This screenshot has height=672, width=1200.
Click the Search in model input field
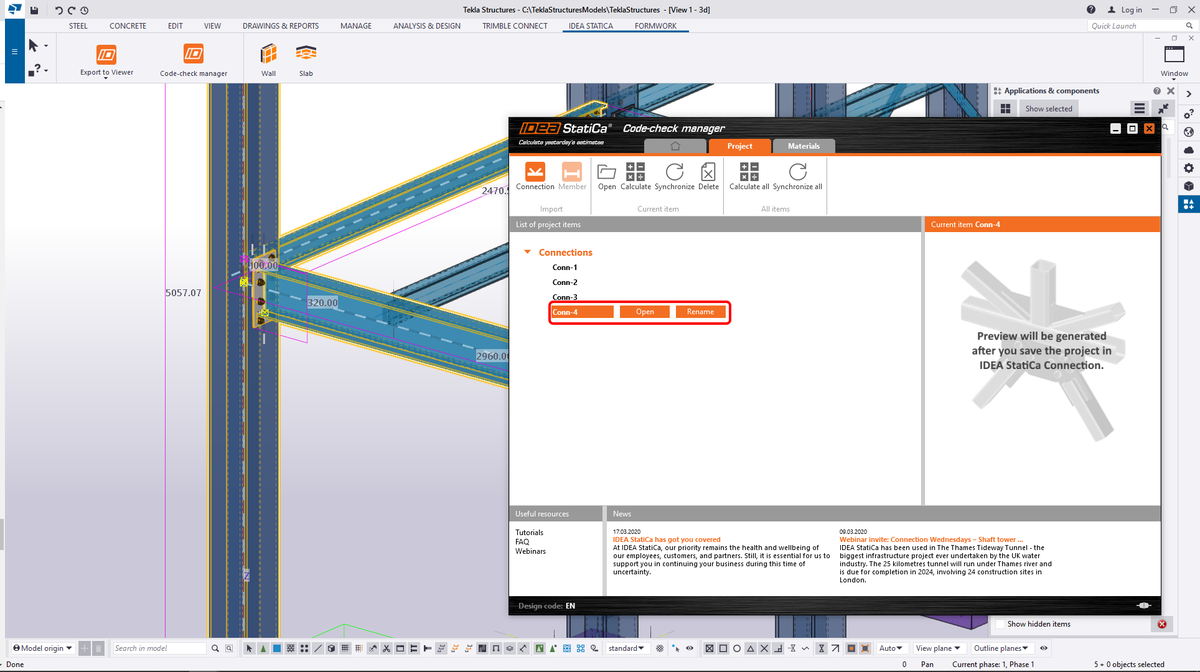[x=160, y=648]
